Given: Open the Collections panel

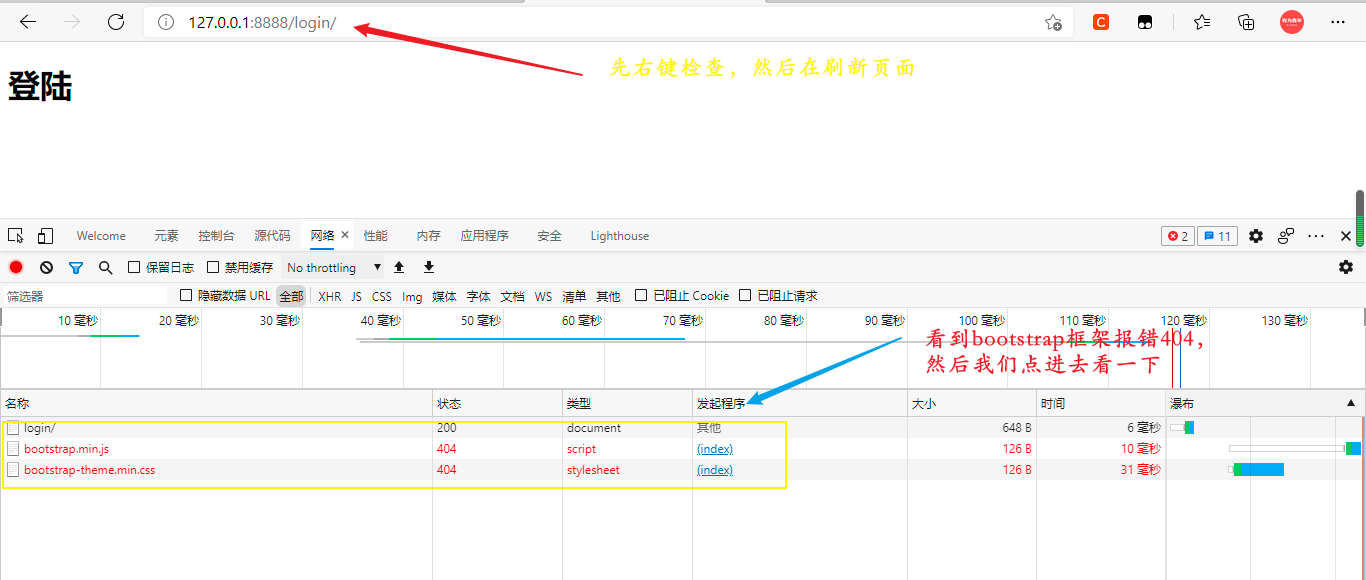Looking at the screenshot, I should (x=1246, y=22).
